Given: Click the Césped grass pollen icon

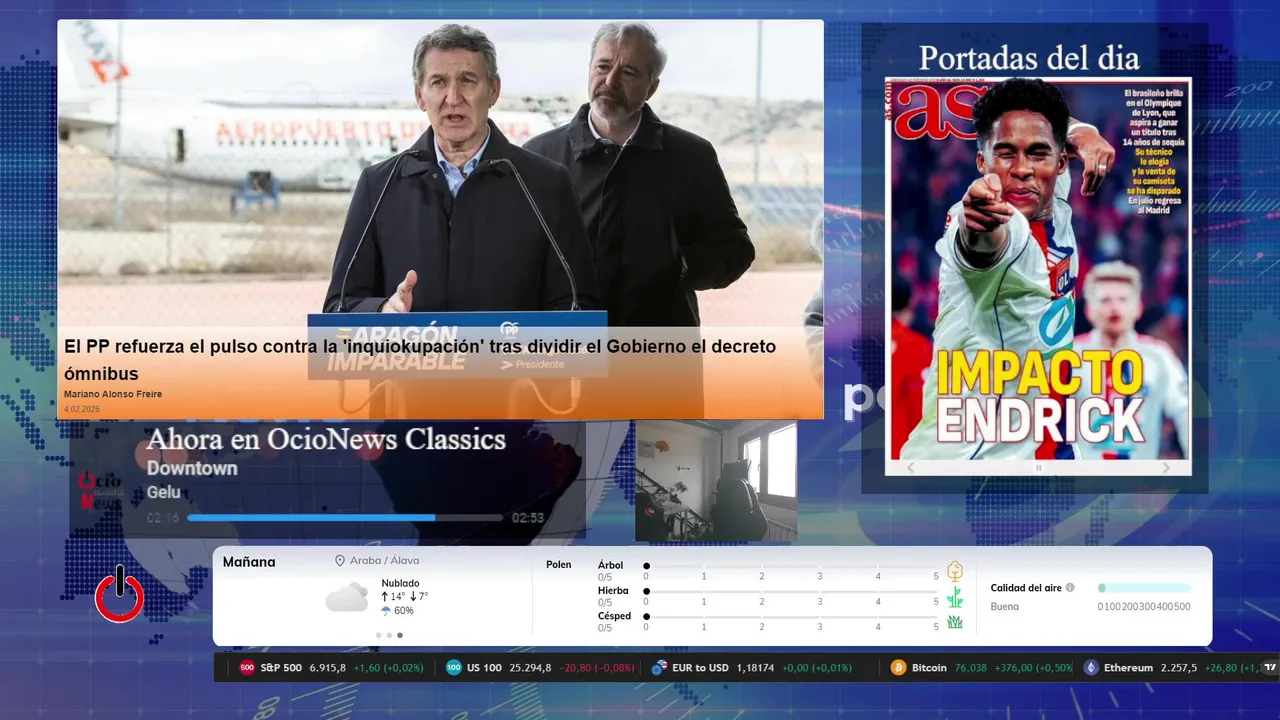Looking at the screenshot, I should (955, 622).
